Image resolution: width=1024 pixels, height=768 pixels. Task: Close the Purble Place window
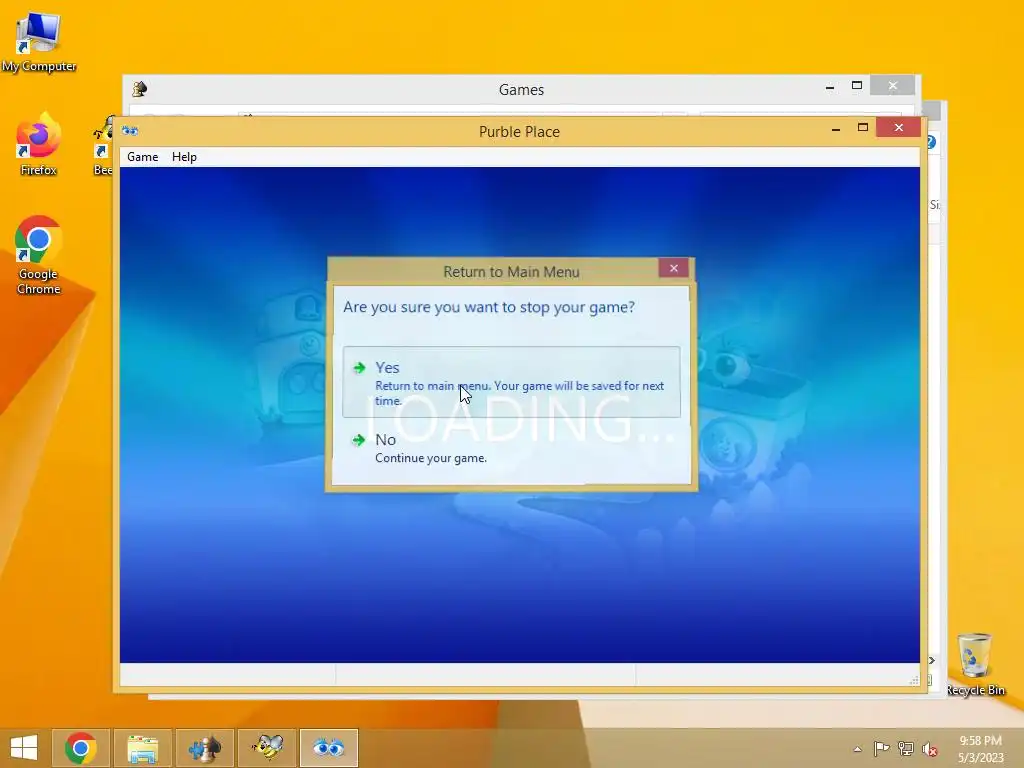coord(899,127)
